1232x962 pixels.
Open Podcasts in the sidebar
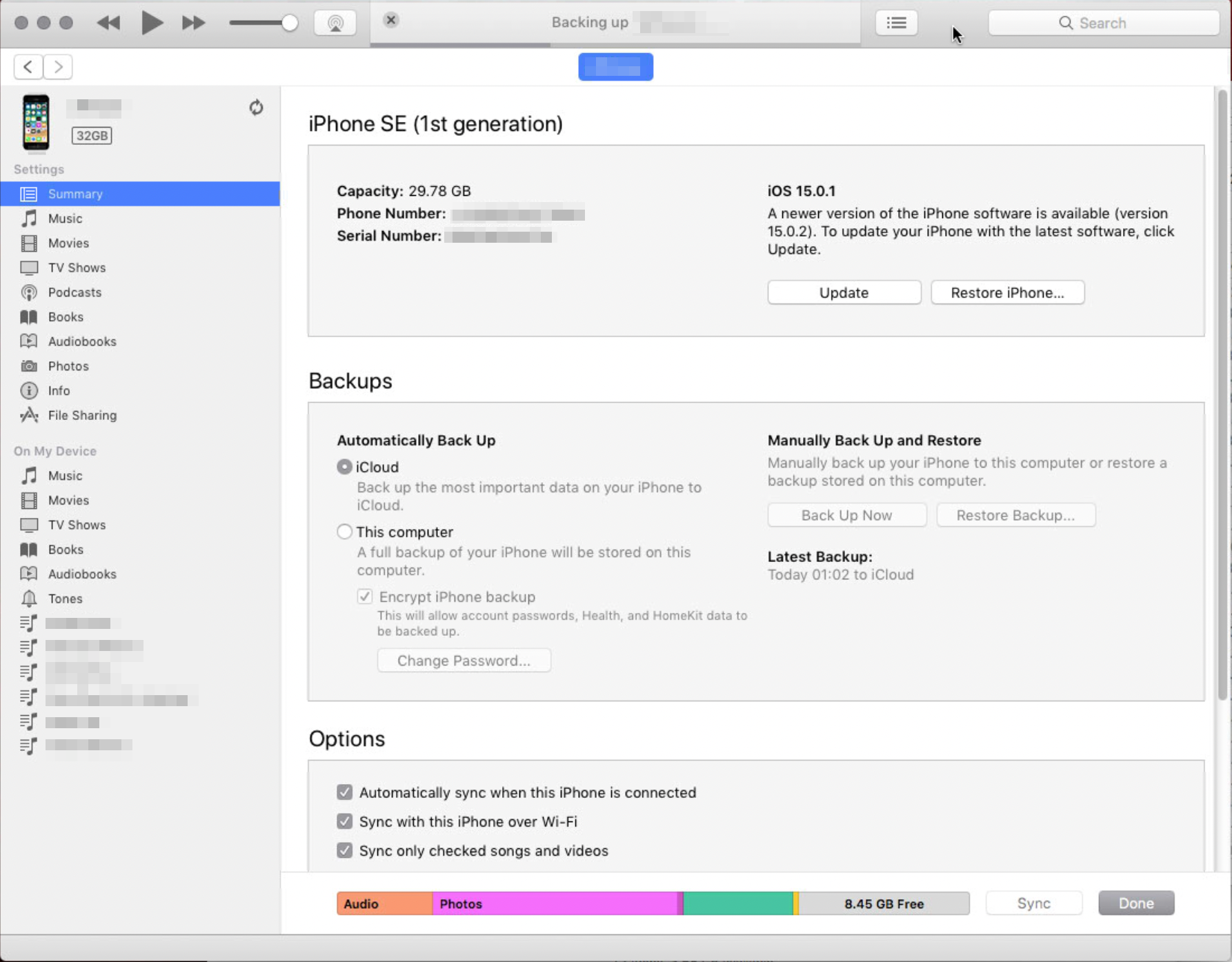pyautogui.click(x=140, y=292)
